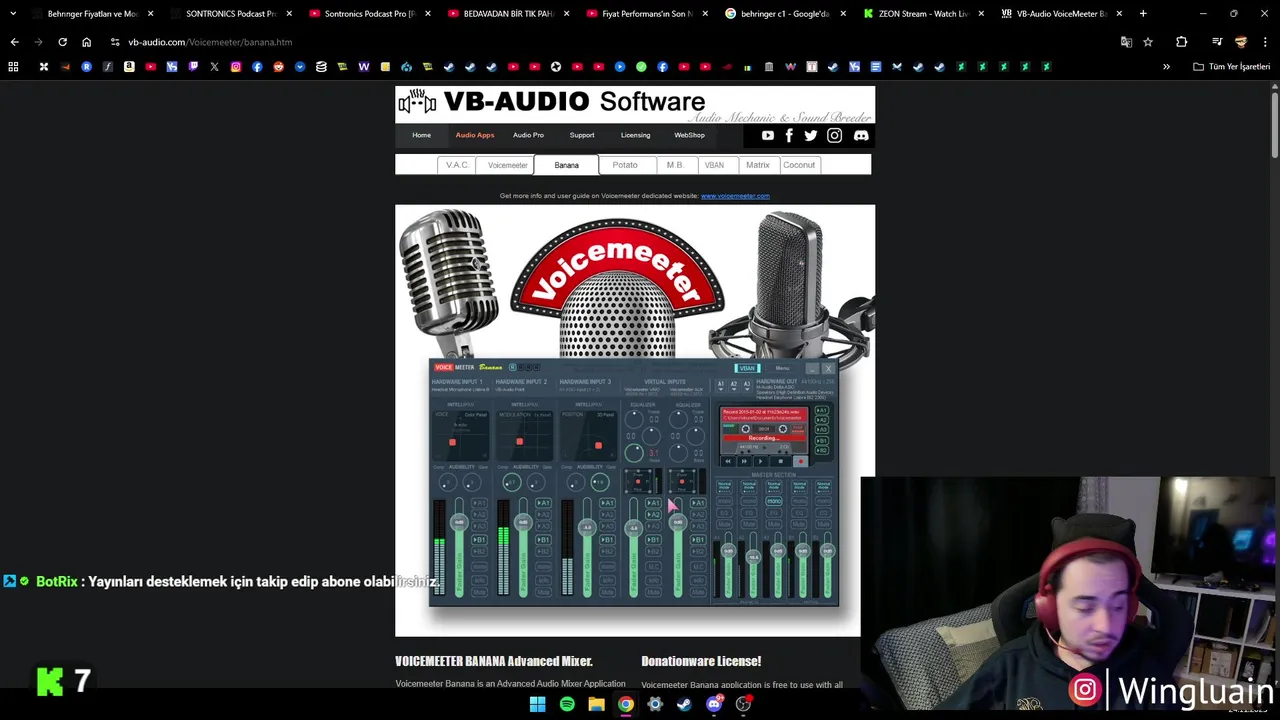1280x720 pixels.
Task: Select the V.A.C. product tab
Action: [457, 165]
